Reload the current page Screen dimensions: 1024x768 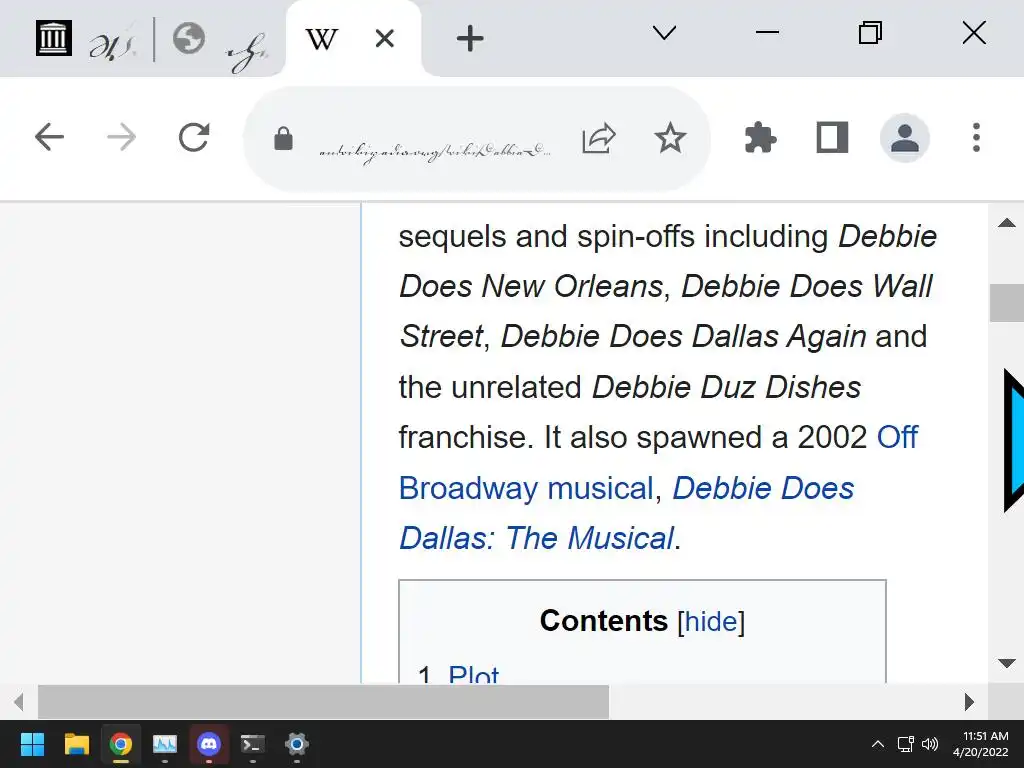pos(194,138)
